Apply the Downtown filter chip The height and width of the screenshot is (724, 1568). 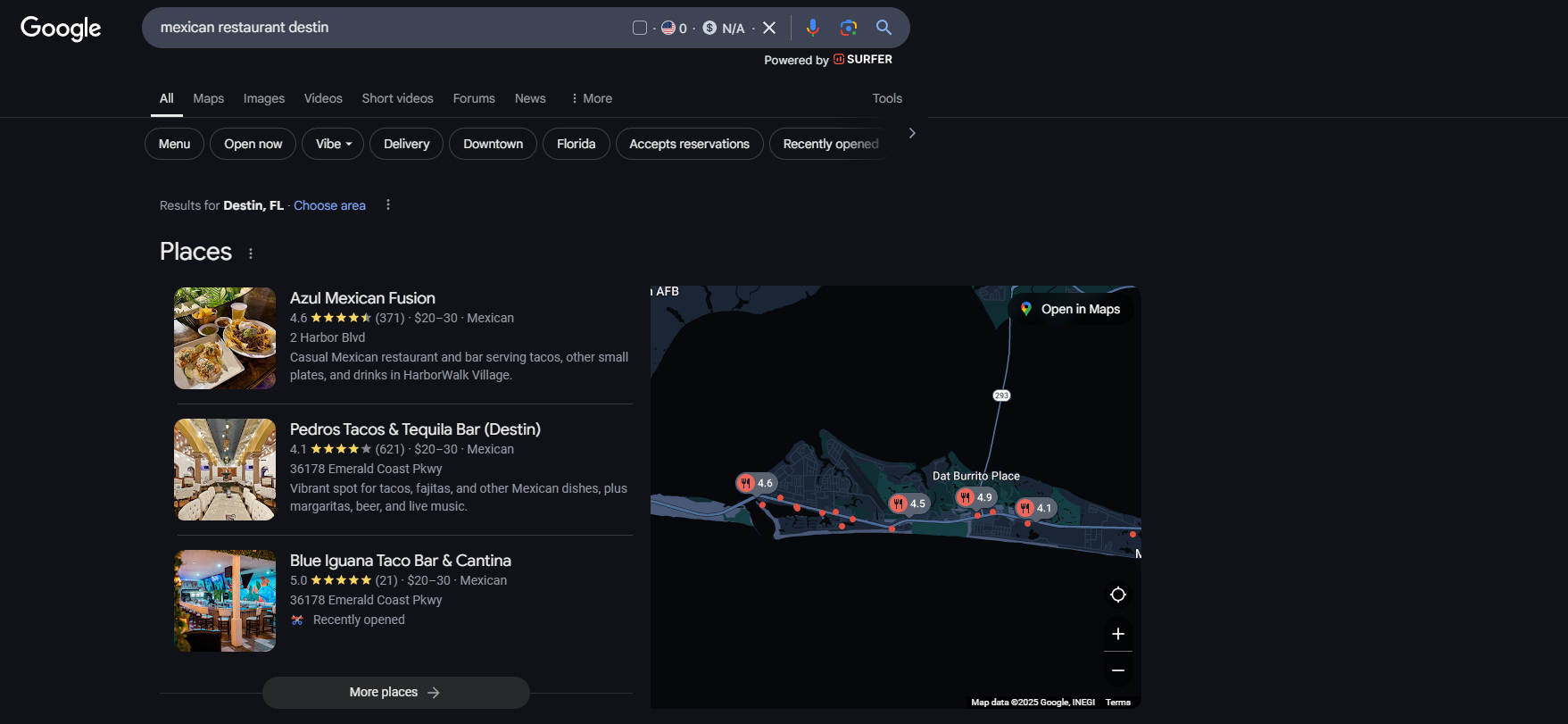click(493, 144)
